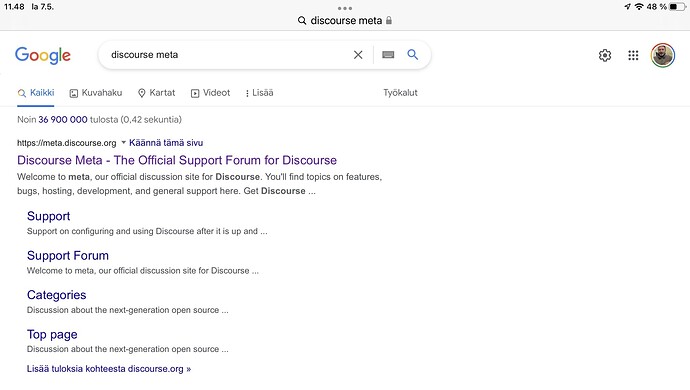
Task: Tap the clock 11.48 in status bar
Action: coord(14,7)
